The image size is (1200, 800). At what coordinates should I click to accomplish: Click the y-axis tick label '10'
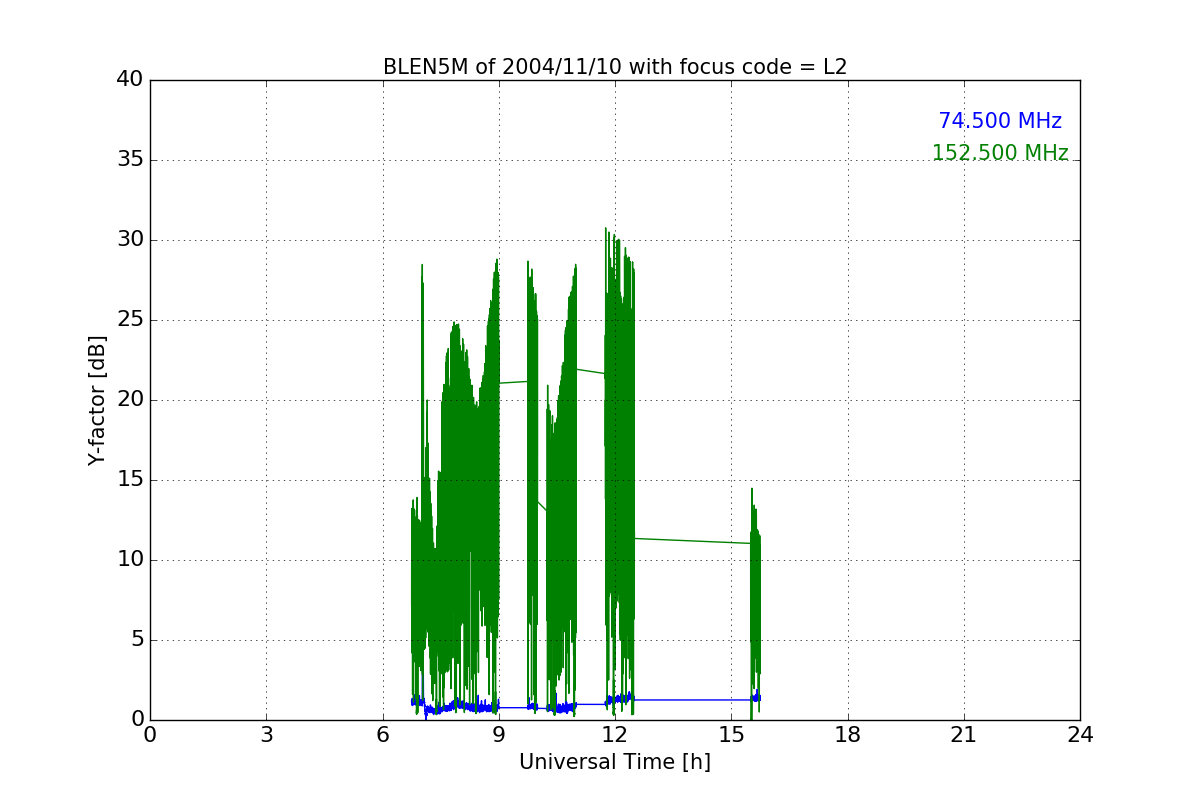[130, 559]
